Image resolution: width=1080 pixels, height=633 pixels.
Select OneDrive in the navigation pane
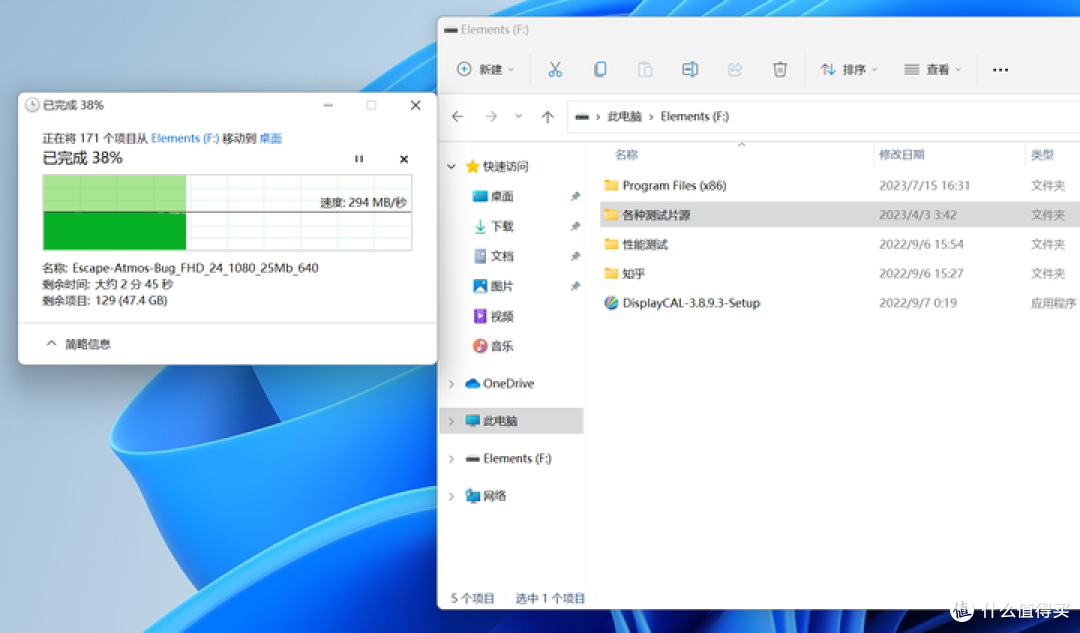tap(500, 384)
